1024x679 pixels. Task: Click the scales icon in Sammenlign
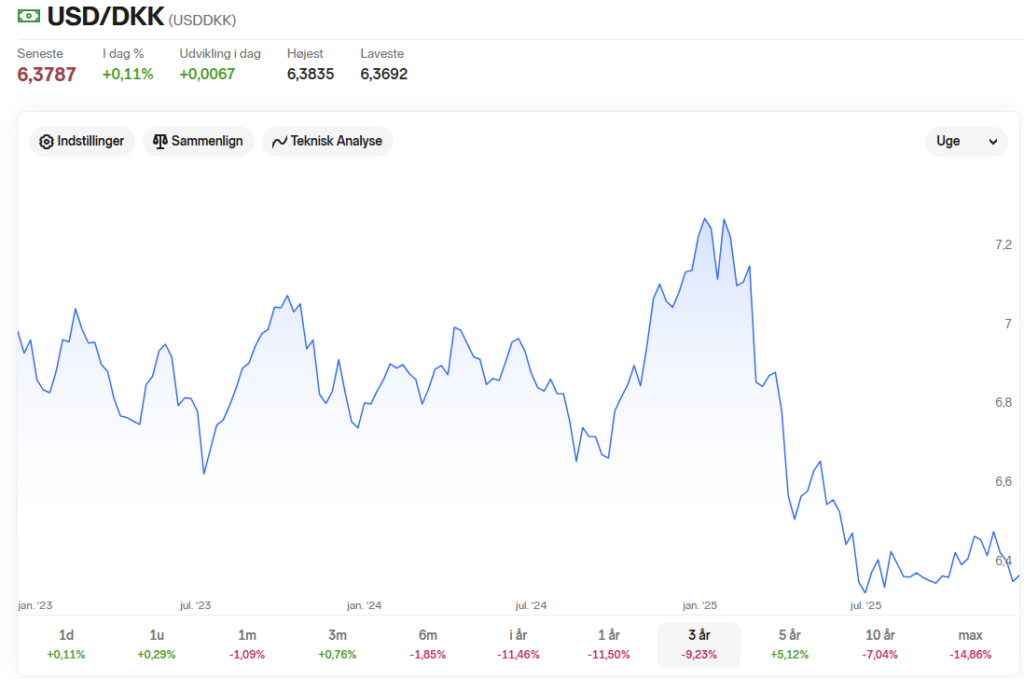click(160, 141)
